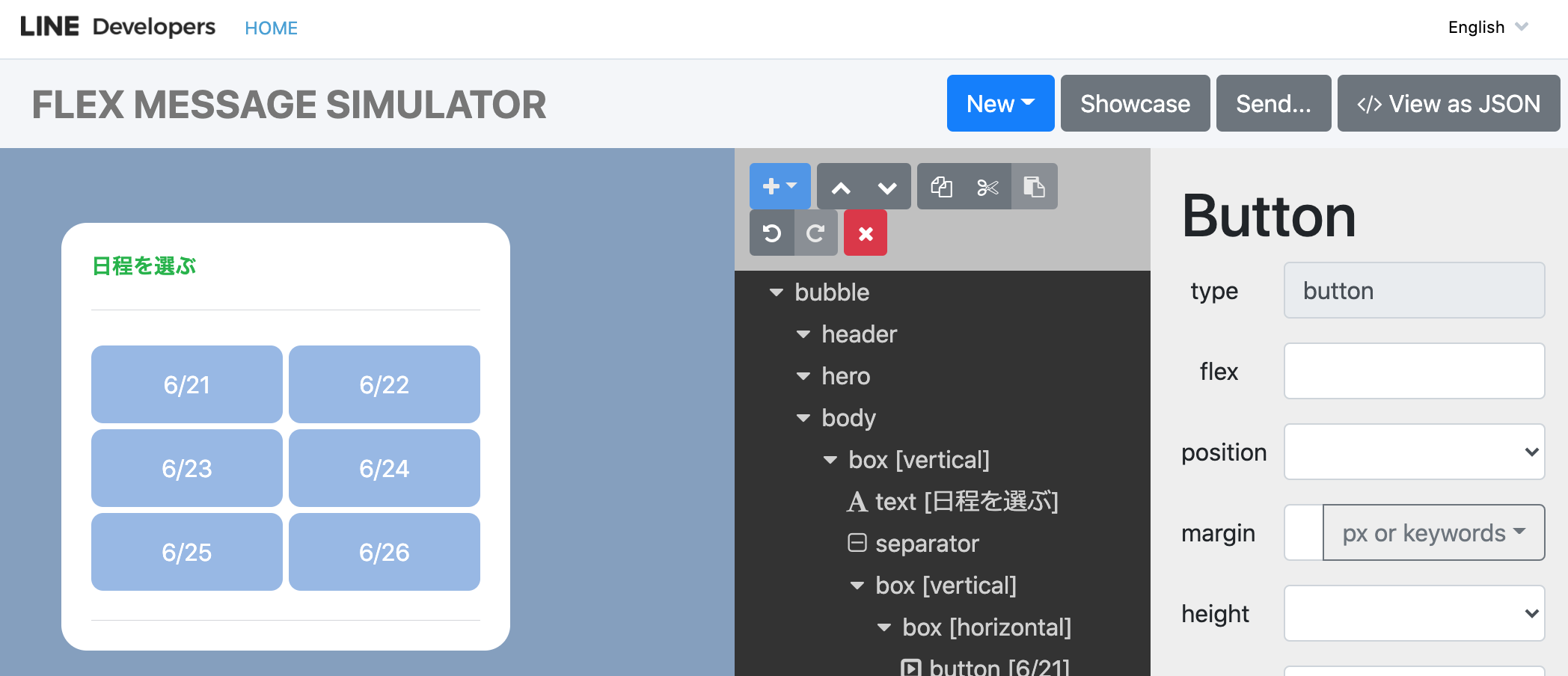1568x676 pixels.
Task: Redo the last change with the redo icon
Action: 815,233
